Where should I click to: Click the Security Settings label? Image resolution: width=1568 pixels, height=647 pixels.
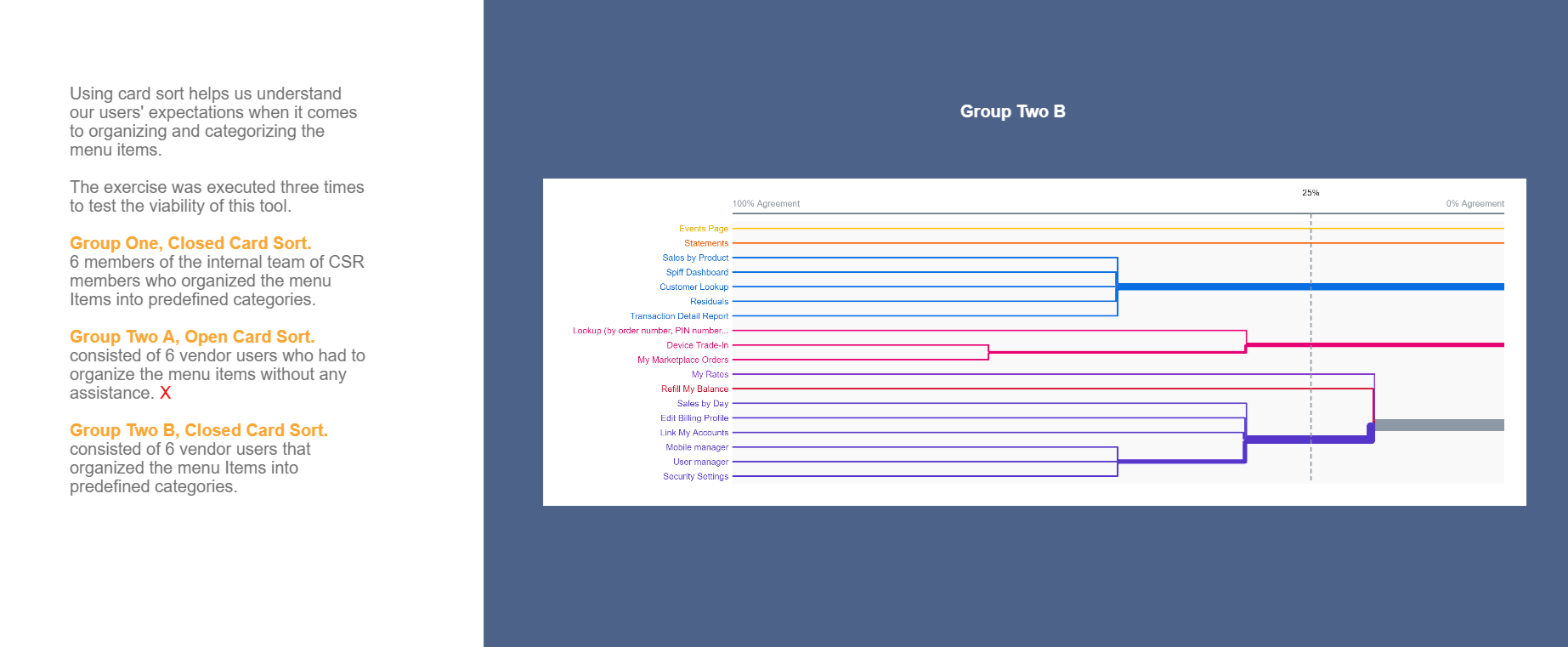click(x=695, y=477)
